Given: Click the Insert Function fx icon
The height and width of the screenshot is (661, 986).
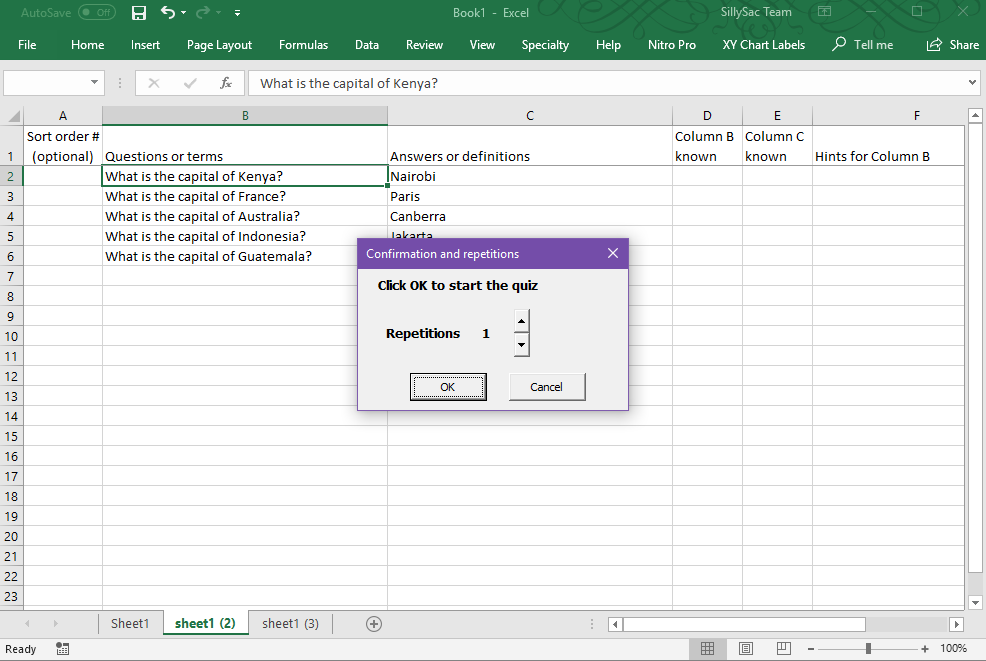Looking at the screenshot, I should (226, 83).
